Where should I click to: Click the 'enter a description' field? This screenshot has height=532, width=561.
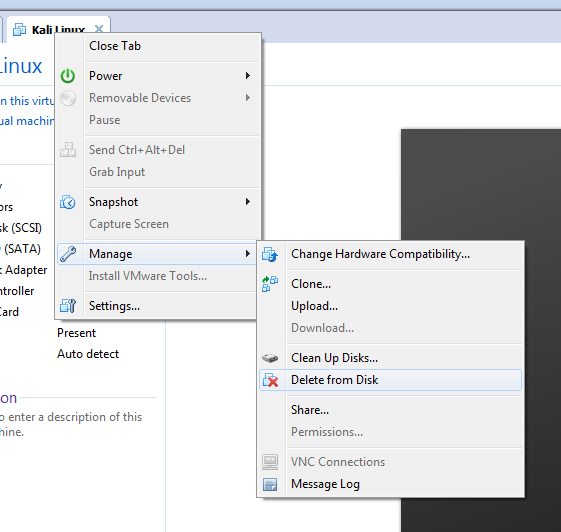(72, 425)
